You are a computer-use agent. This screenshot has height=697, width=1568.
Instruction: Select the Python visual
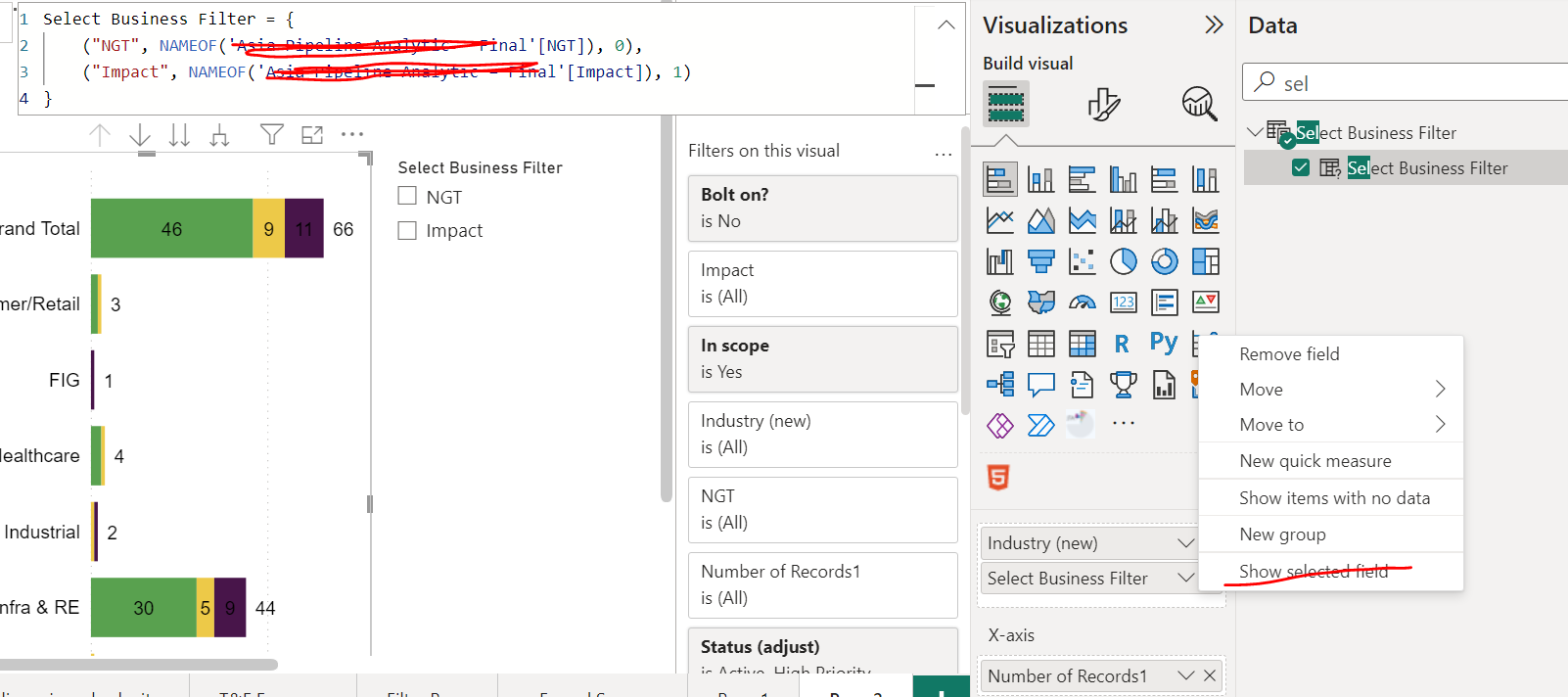1164,343
